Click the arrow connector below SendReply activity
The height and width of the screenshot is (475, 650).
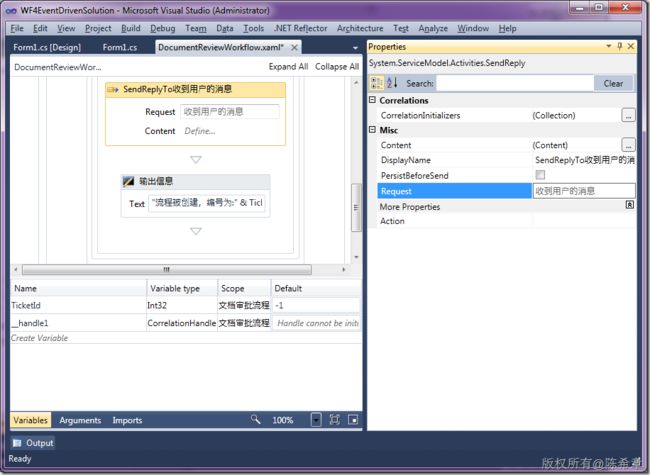pos(196,160)
